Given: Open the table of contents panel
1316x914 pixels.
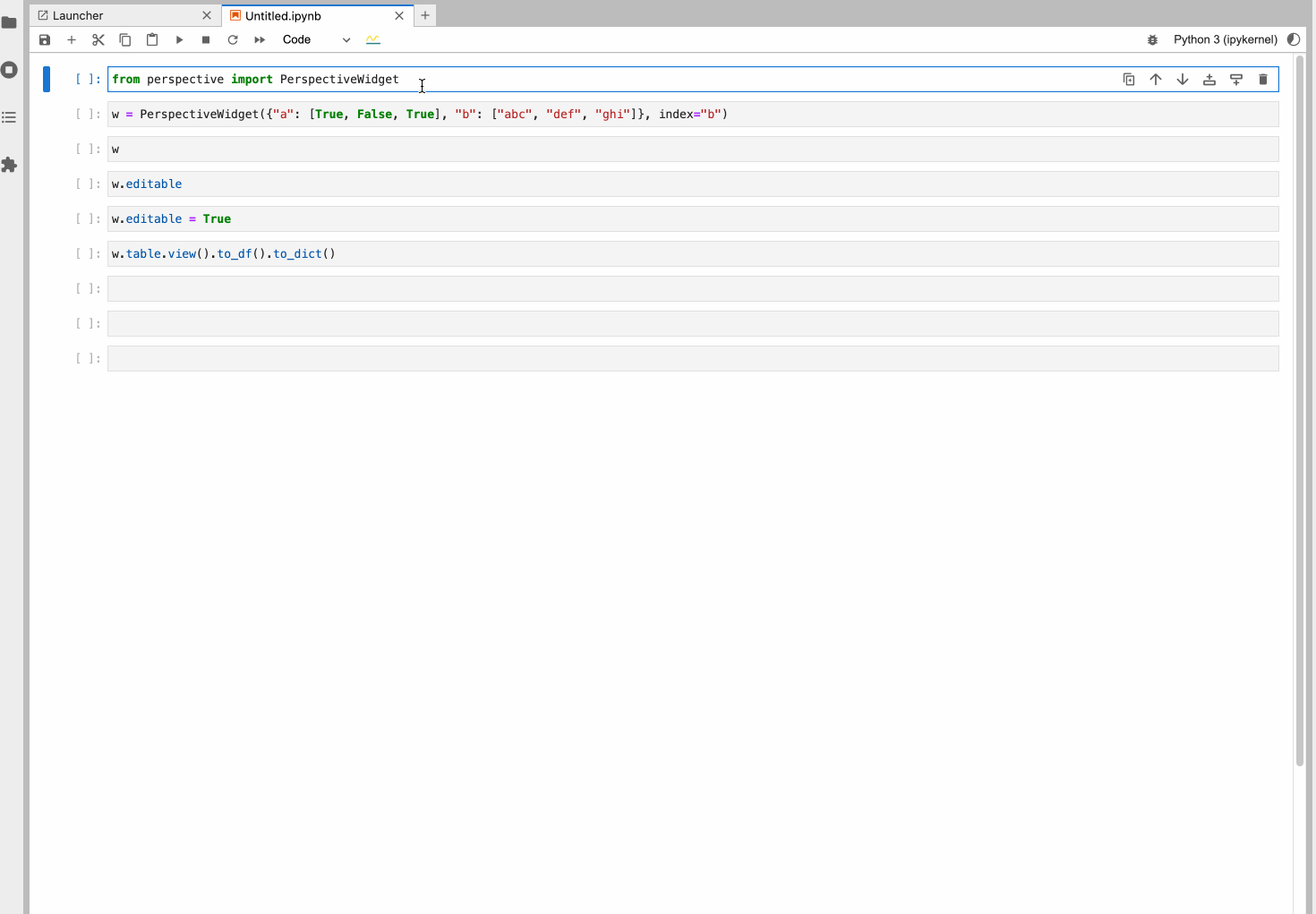Looking at the screenshot, I should 10,117.
